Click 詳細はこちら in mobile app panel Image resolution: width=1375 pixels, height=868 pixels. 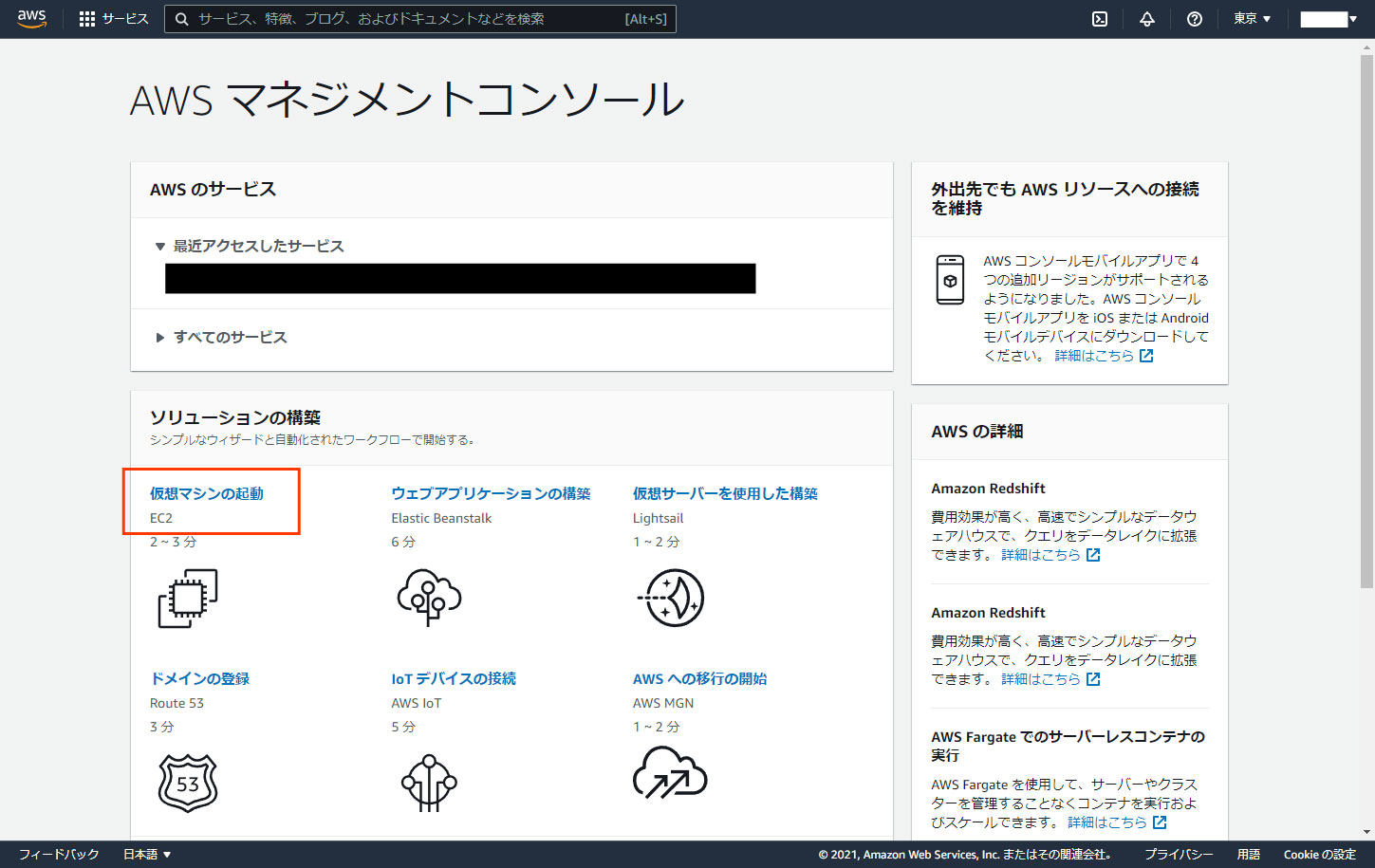click(x=1094, y=356)
